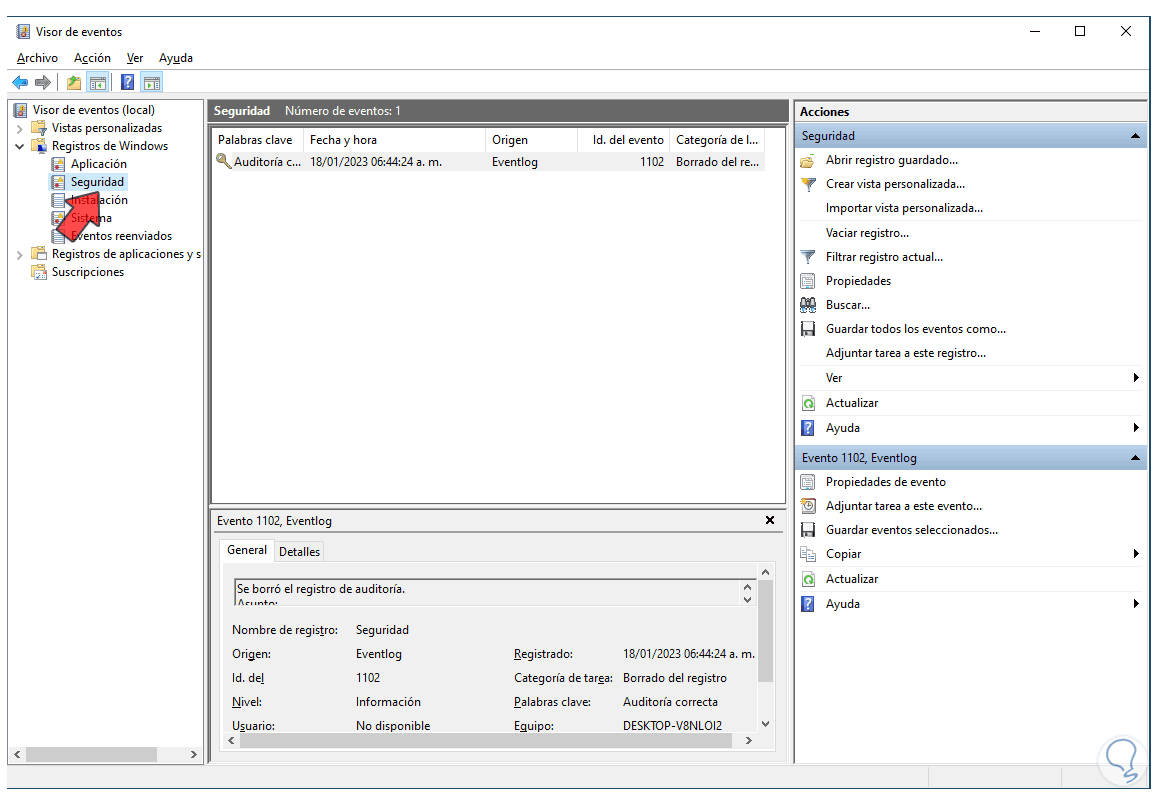Click the Copiar icon in event actions

click(808, 554)
